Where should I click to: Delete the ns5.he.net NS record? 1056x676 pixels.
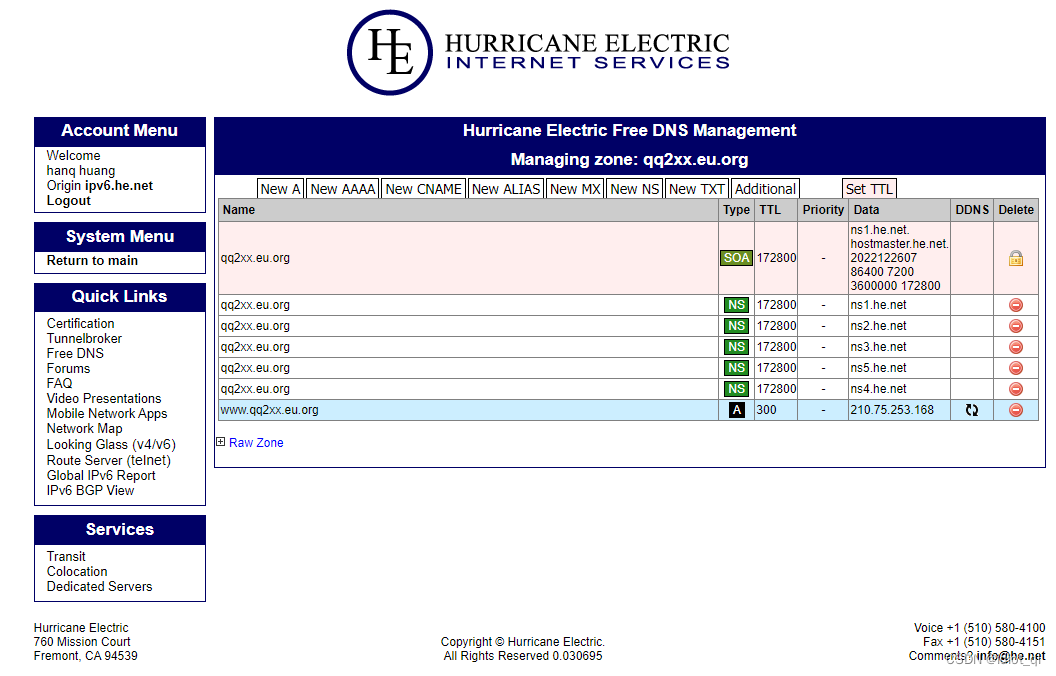tap(1016, 368)
